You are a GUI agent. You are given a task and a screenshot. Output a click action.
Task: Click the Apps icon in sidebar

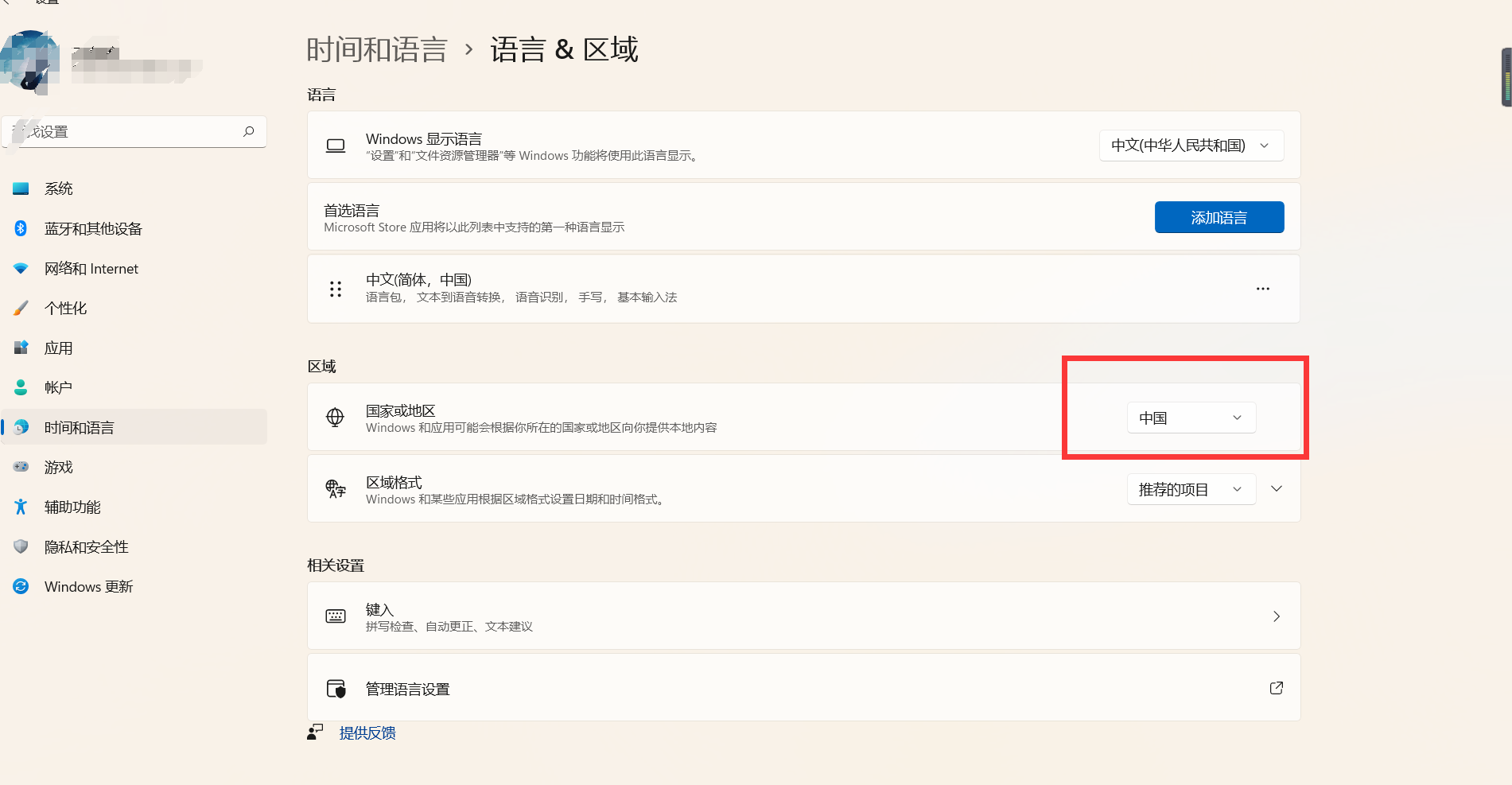pyautogui.click(x=21, y=348)
